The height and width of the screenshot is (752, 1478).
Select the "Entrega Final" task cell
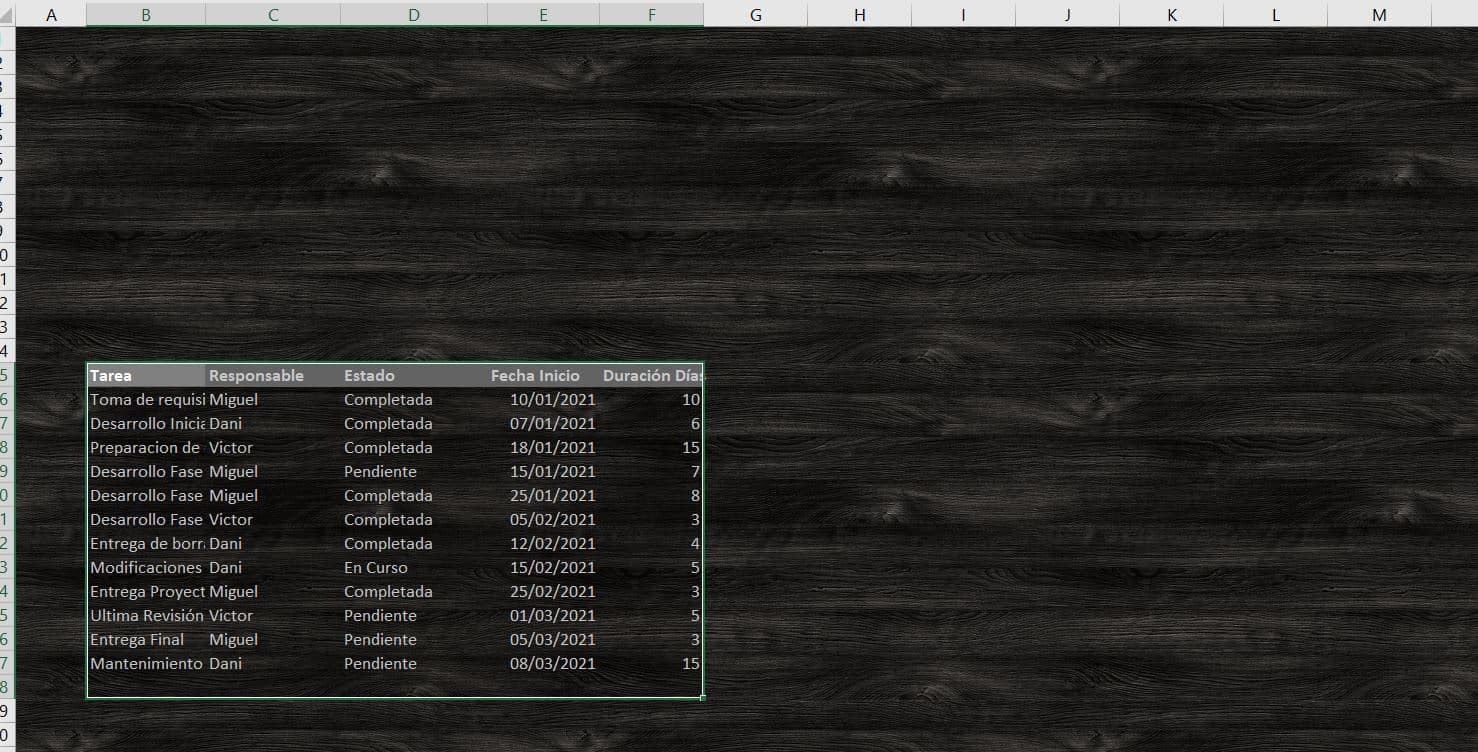tap(147, 640)
